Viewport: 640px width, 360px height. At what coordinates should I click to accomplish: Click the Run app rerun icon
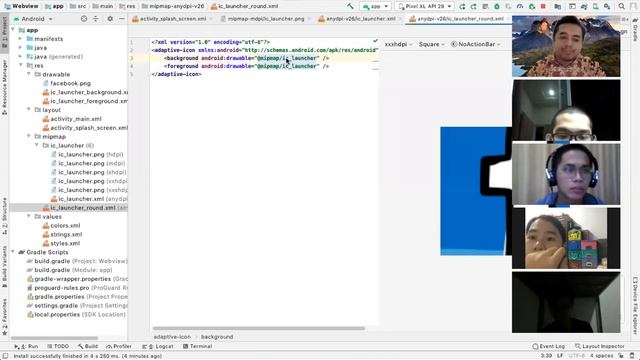click(462, 7)
